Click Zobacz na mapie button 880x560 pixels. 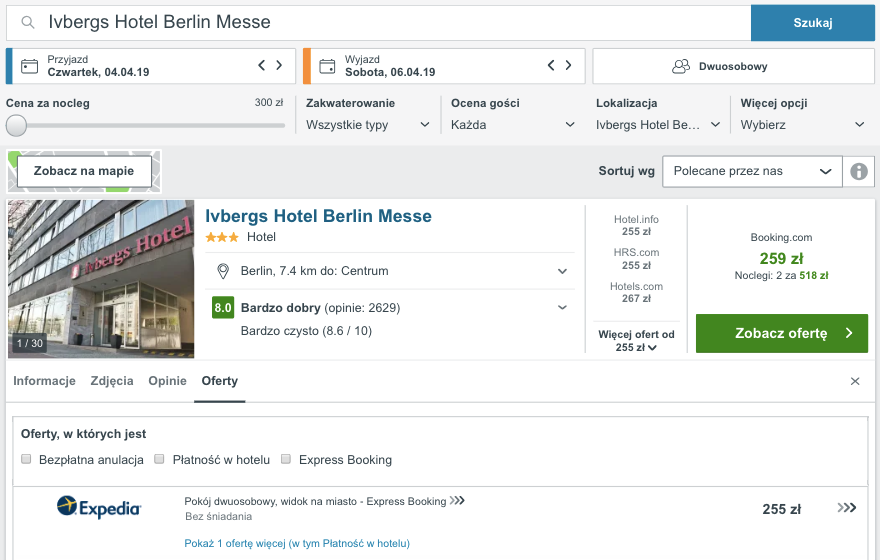click(x=84, y=171)
